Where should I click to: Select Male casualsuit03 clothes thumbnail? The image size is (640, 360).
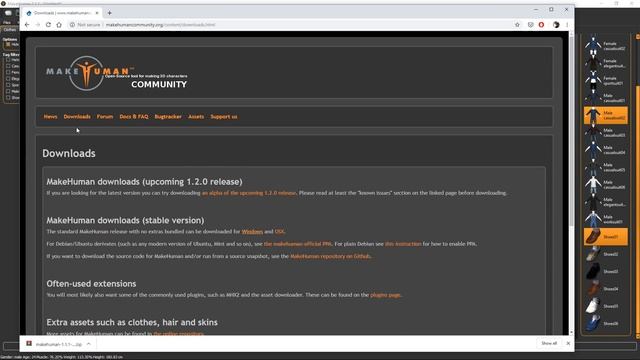606,132
